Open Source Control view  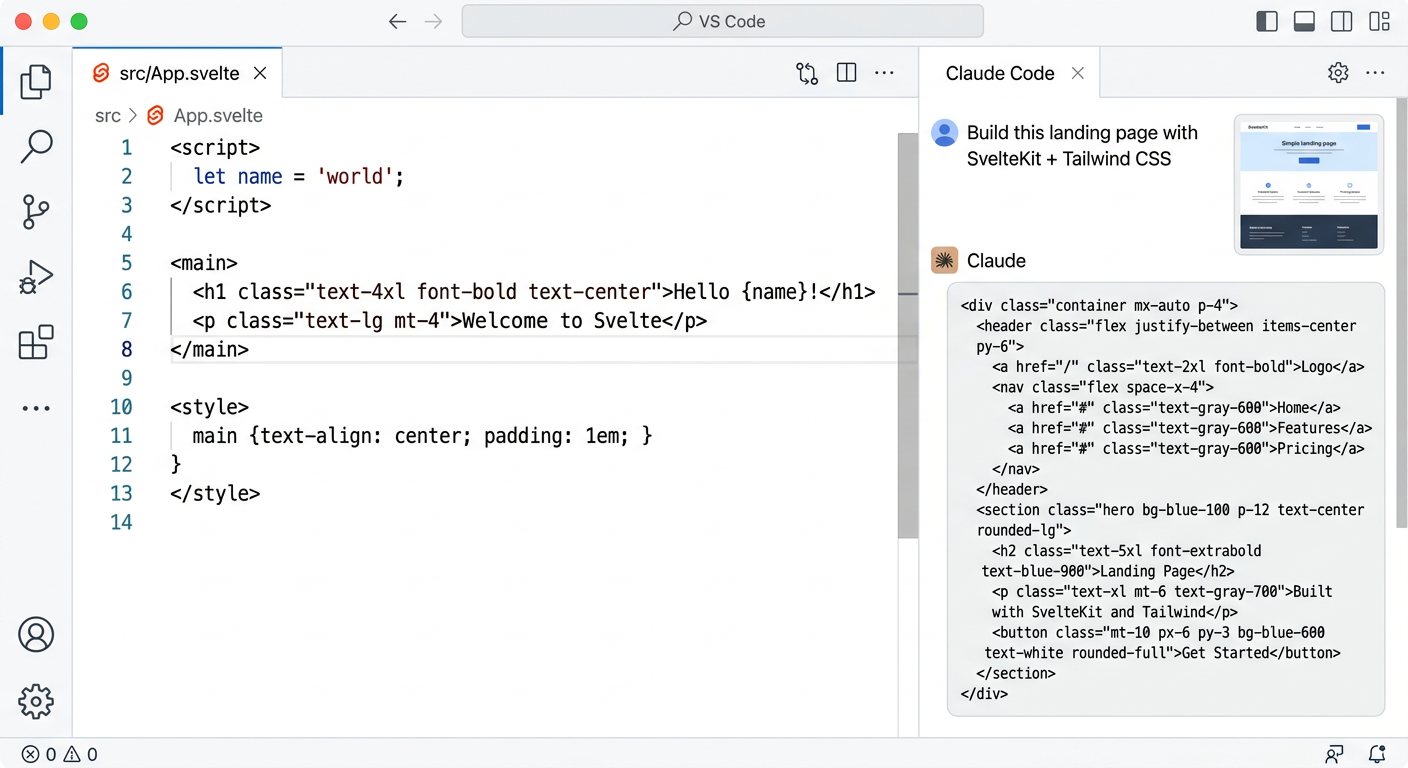point(36,211)
